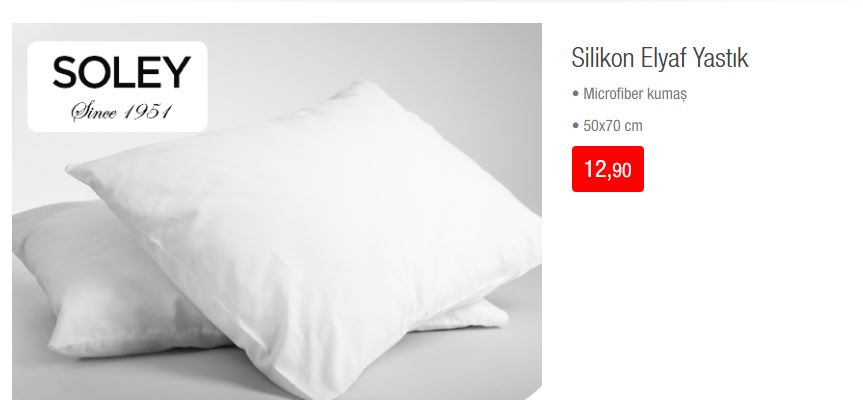Click the large 12 in the price

595,169
